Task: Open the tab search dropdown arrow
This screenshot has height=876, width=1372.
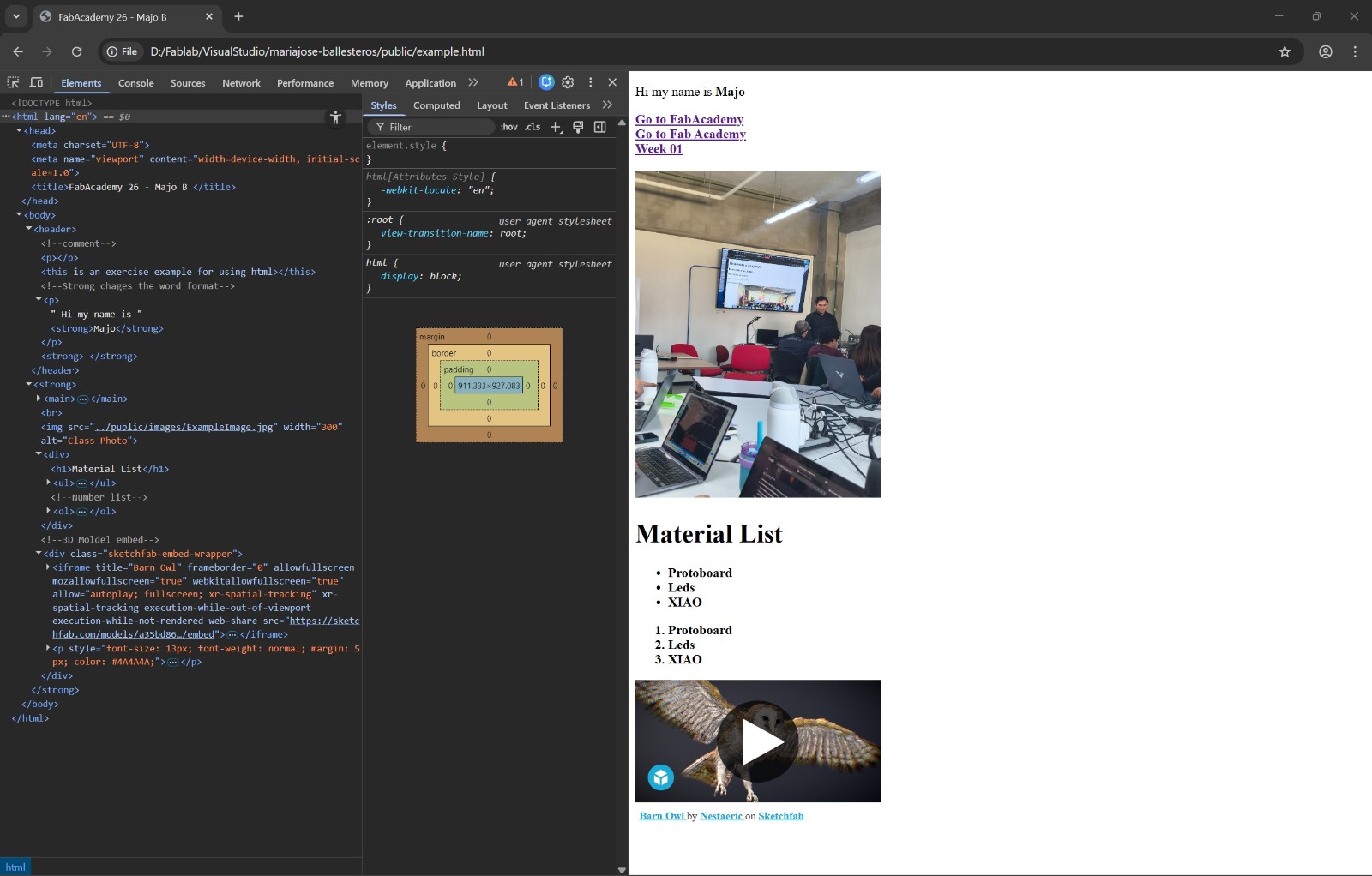Action: click(x=15, y=16)
